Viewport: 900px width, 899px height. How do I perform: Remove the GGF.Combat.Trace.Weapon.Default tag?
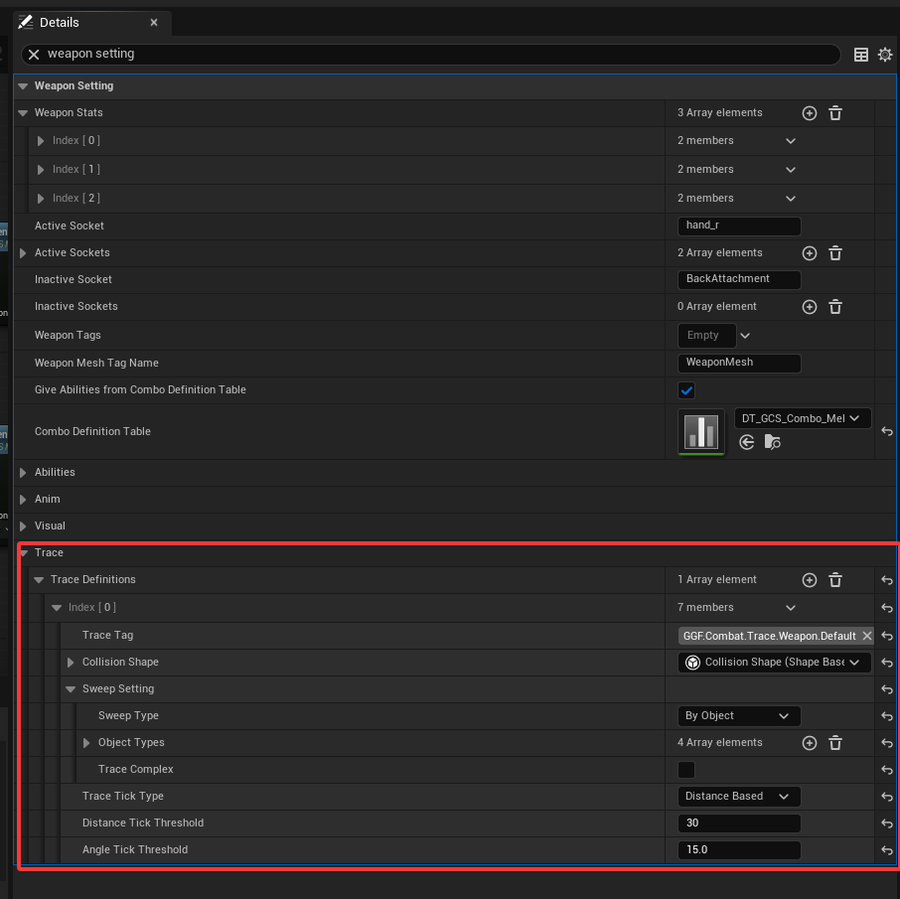click(x=867, y=636)
